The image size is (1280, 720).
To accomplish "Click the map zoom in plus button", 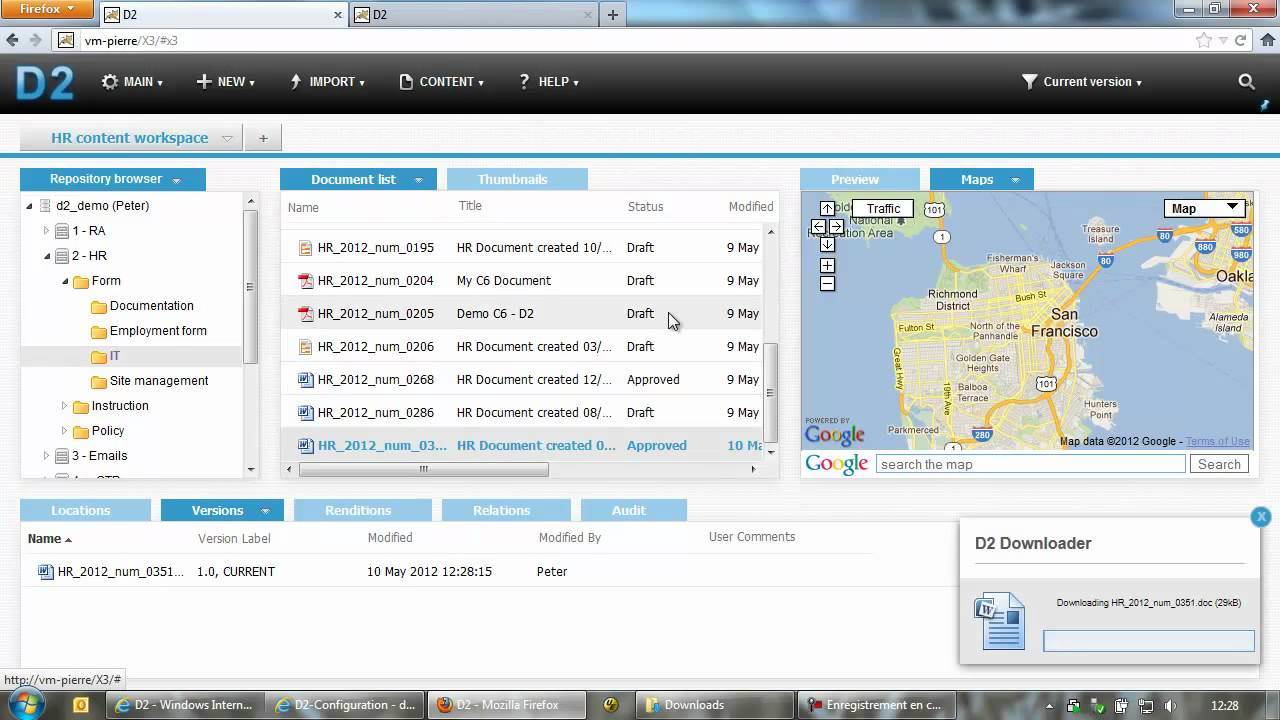I will (x=827, y=266).
